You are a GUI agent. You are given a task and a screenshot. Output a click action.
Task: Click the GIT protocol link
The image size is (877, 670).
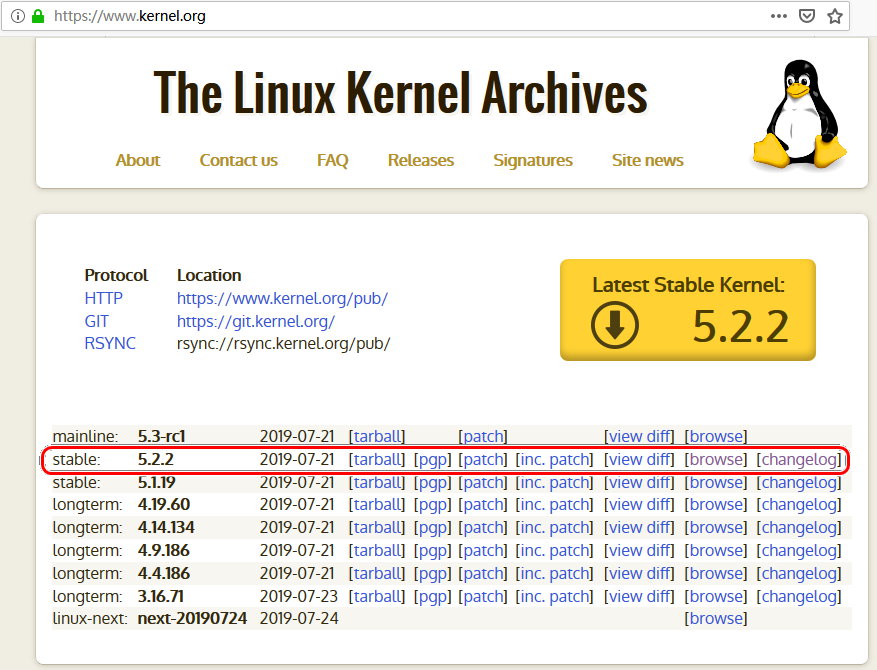(97, 321)
